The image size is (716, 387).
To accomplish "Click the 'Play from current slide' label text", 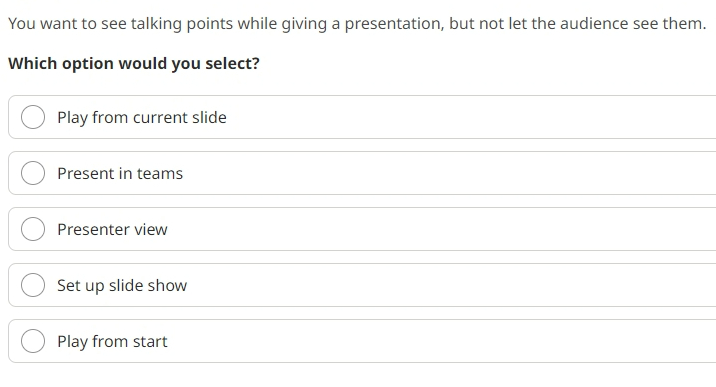I will pos(142,117).
